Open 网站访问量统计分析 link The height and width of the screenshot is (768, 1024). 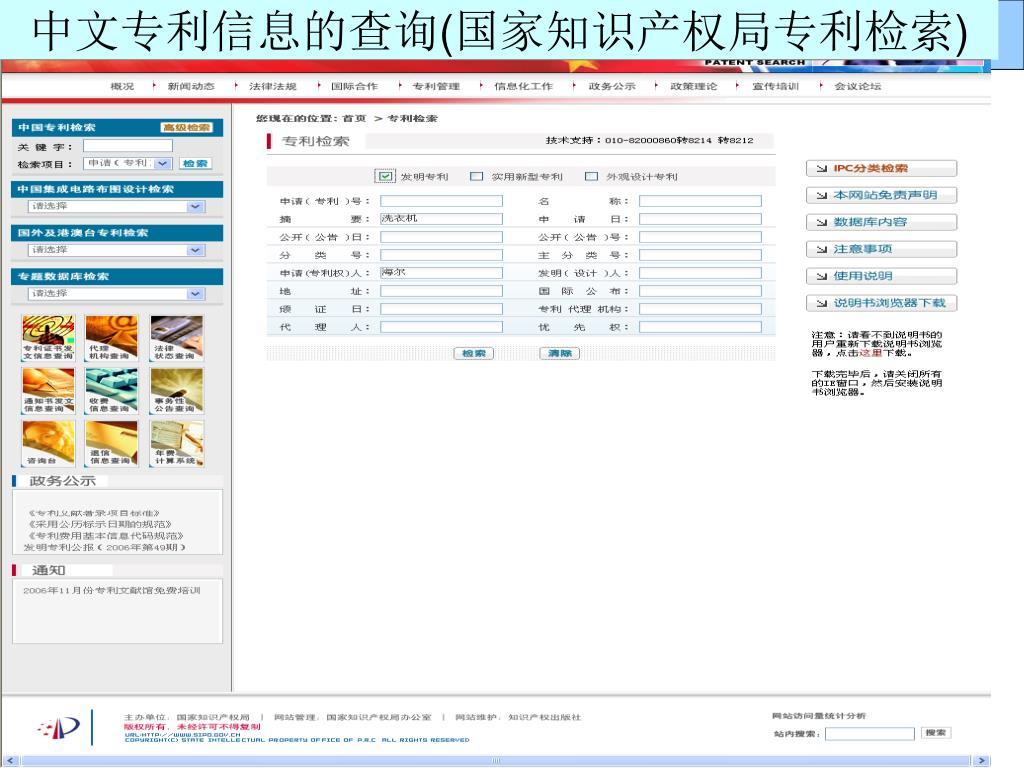click(819, 716)
